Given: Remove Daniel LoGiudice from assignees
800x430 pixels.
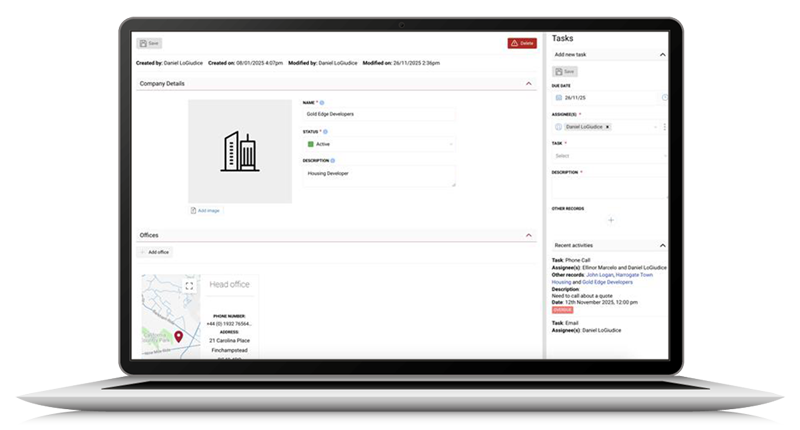Looking at the screenshot, I should click(x=607, y=127).
